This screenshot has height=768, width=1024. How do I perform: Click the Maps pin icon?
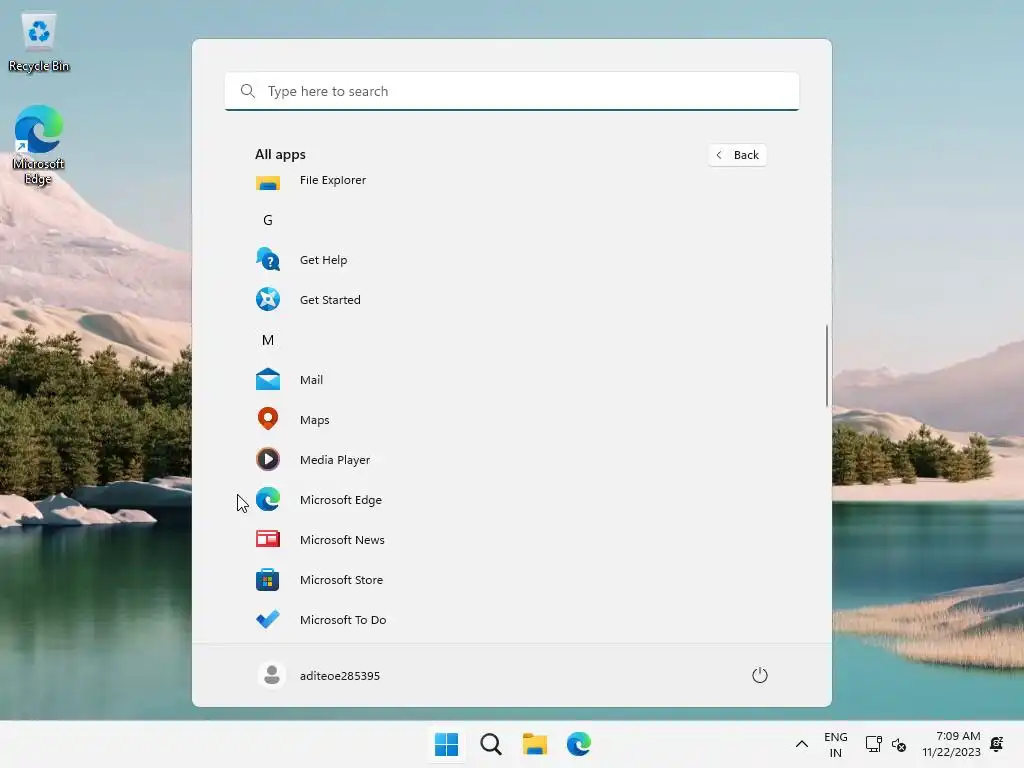tap(268, 419)
